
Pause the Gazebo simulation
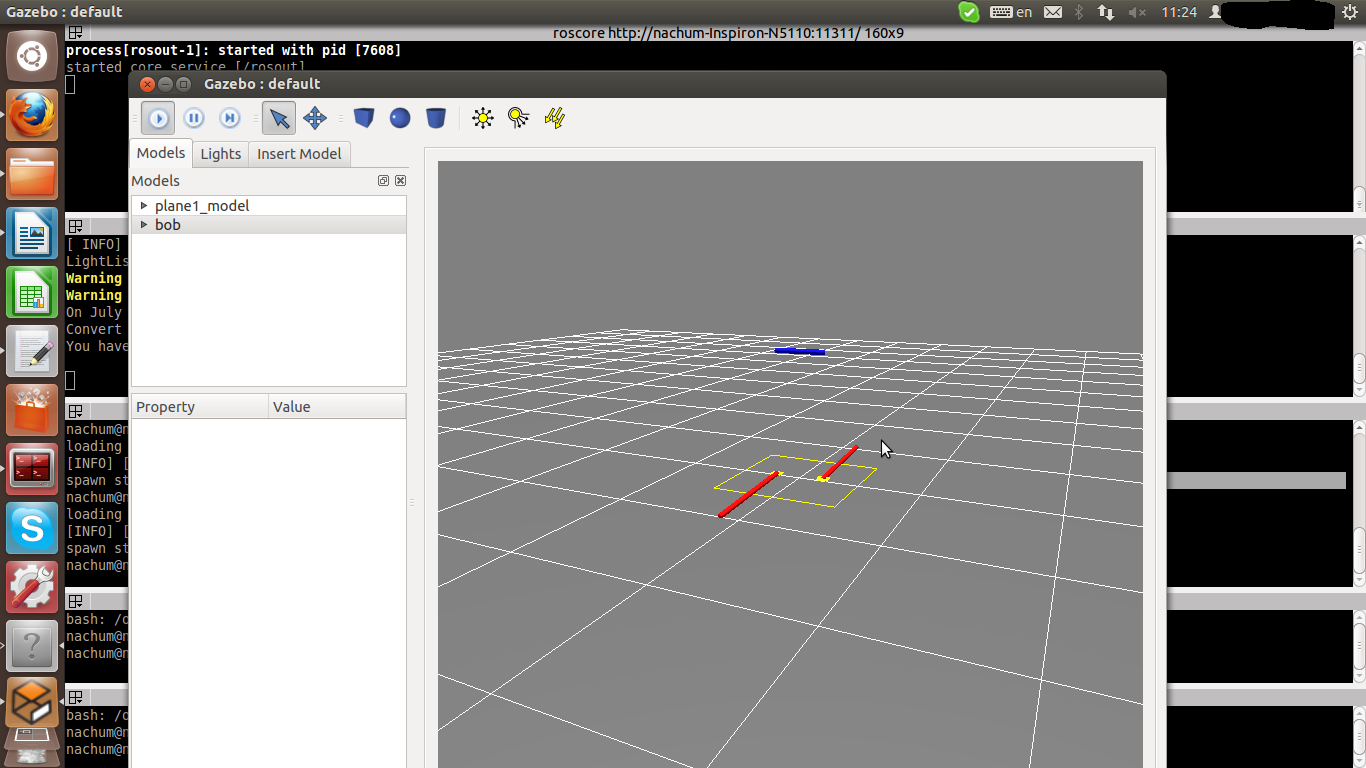(x=194, y=118)
